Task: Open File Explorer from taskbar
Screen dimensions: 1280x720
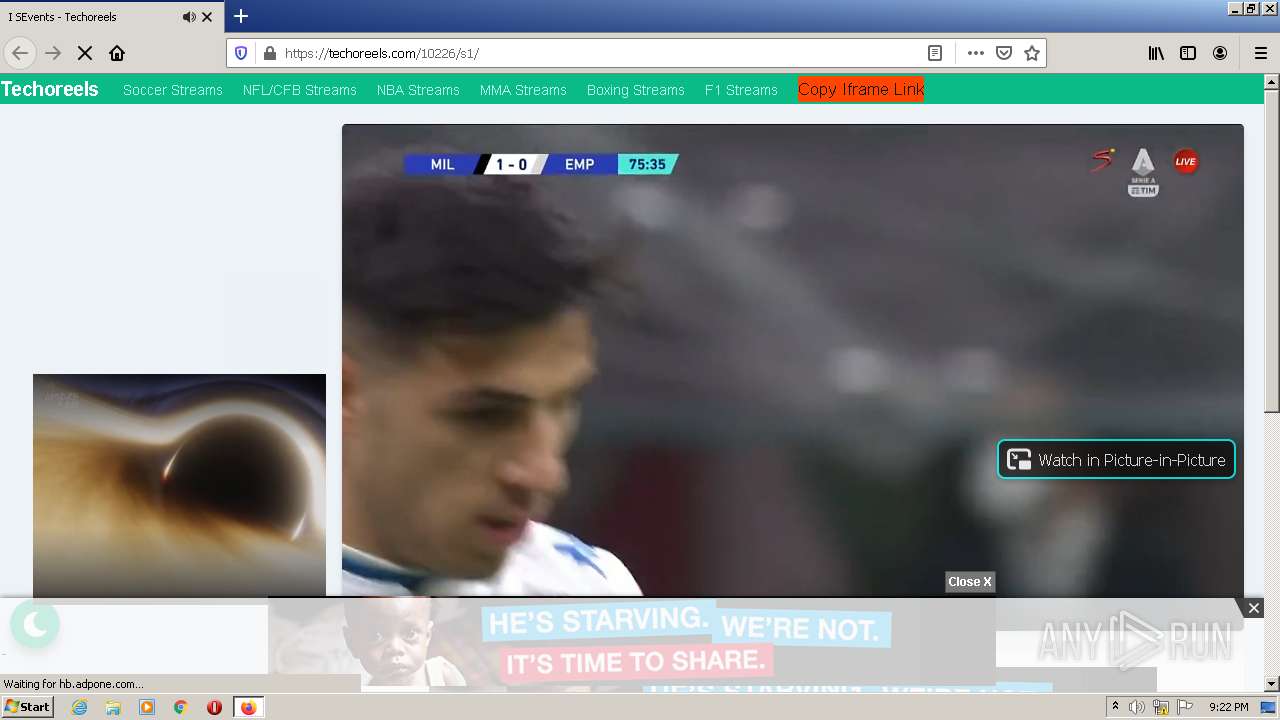Action: click(x=113, y=707)
